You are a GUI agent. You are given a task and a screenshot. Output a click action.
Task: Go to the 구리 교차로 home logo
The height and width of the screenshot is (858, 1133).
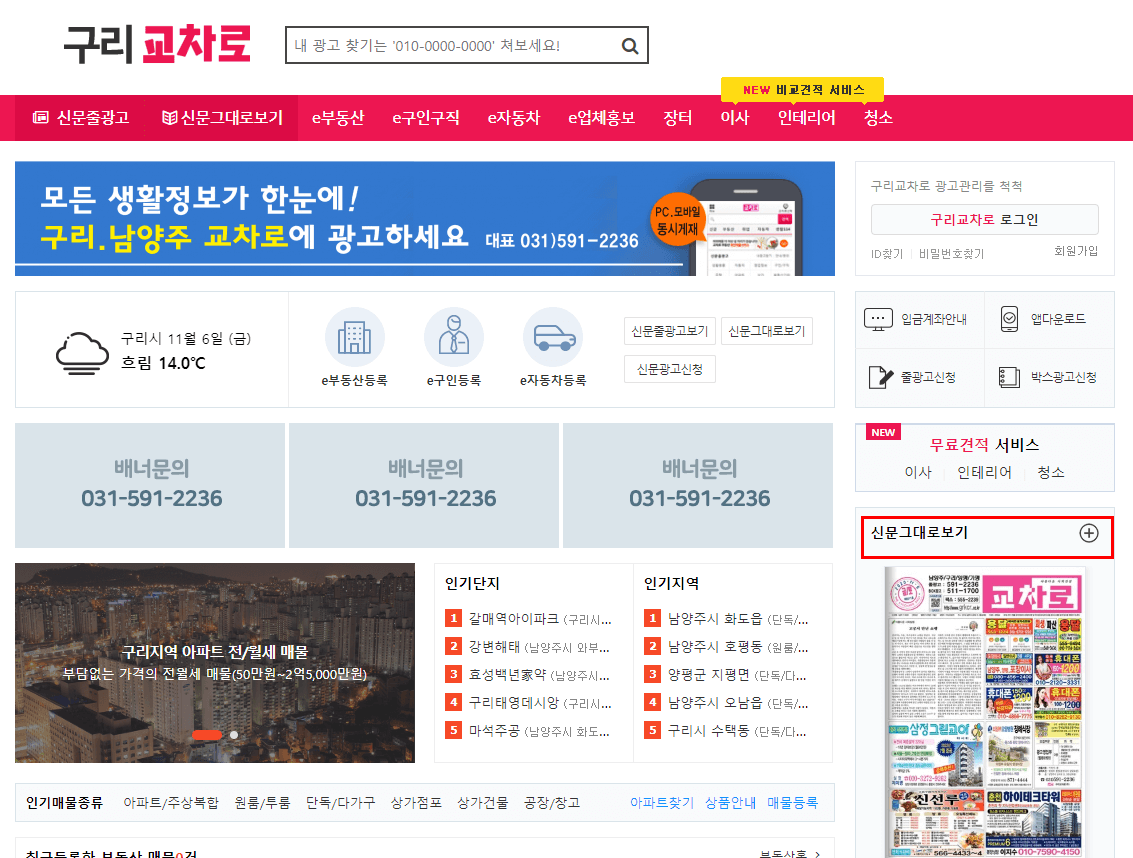[x=157, y=44]
